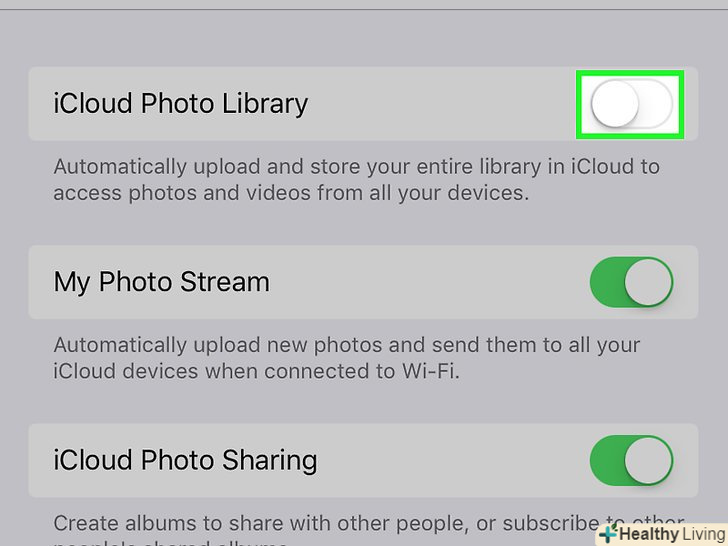Click the green track of My Photo Stream switch
728x546 pixels.
[607, 282]
